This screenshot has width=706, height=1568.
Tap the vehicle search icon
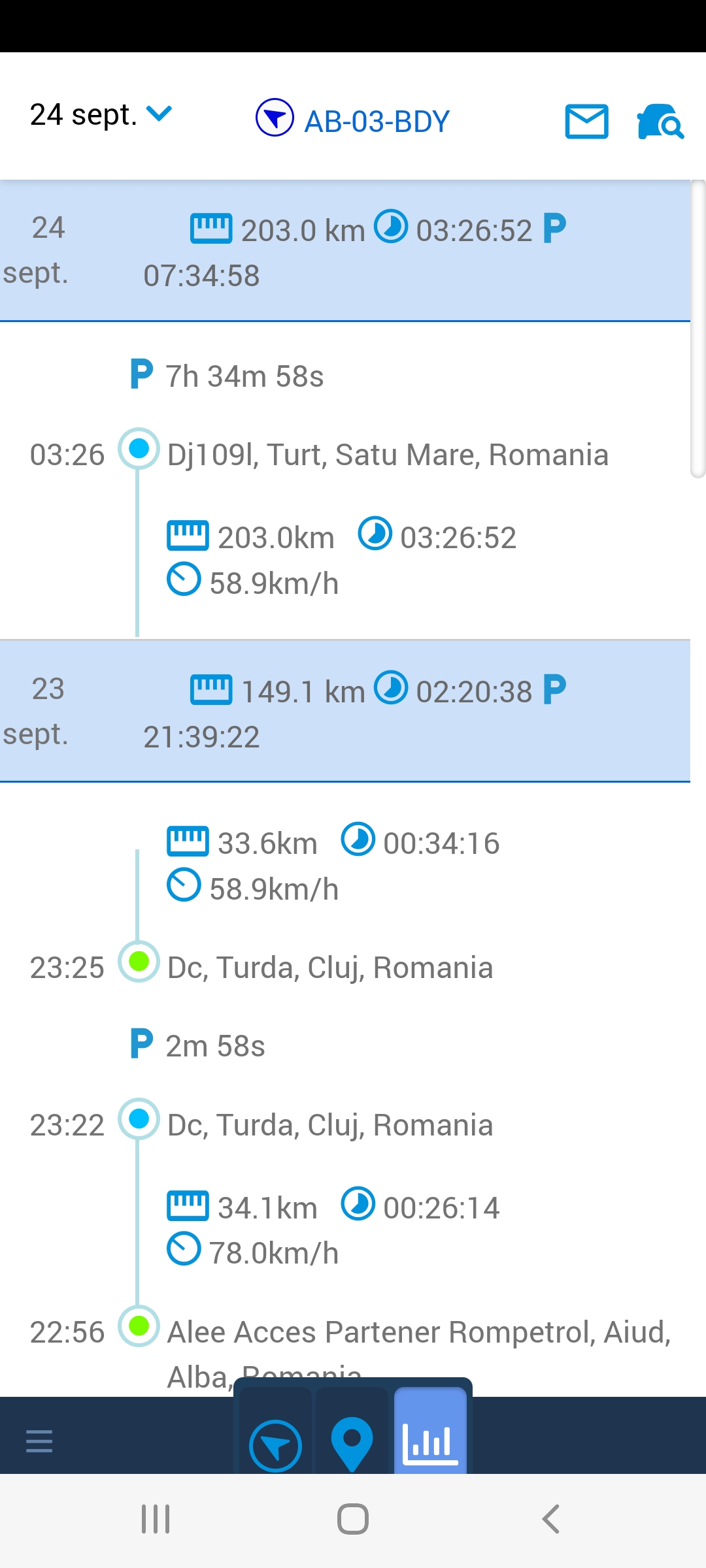coord(660,122)
